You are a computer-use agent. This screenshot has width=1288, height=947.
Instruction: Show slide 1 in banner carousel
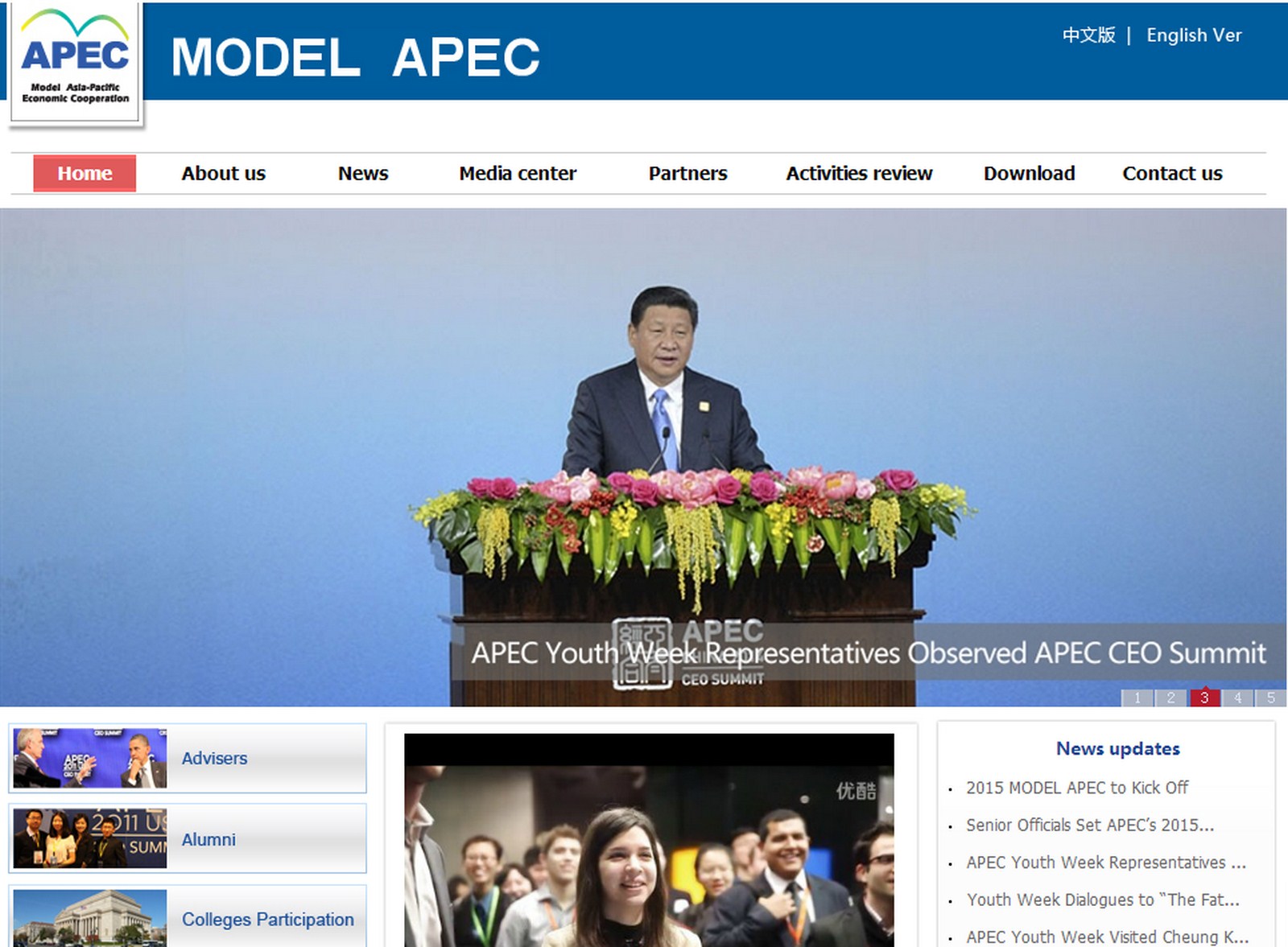point(1137,698)
